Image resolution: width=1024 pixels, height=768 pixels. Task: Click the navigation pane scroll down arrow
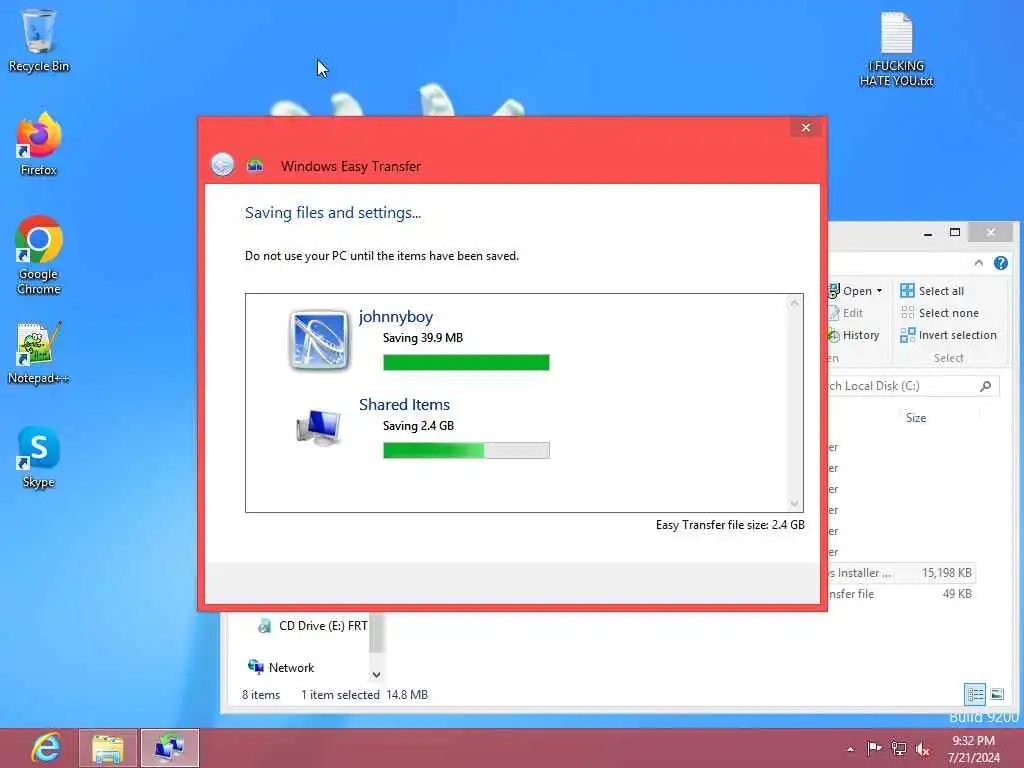click(x=376, y=675)
